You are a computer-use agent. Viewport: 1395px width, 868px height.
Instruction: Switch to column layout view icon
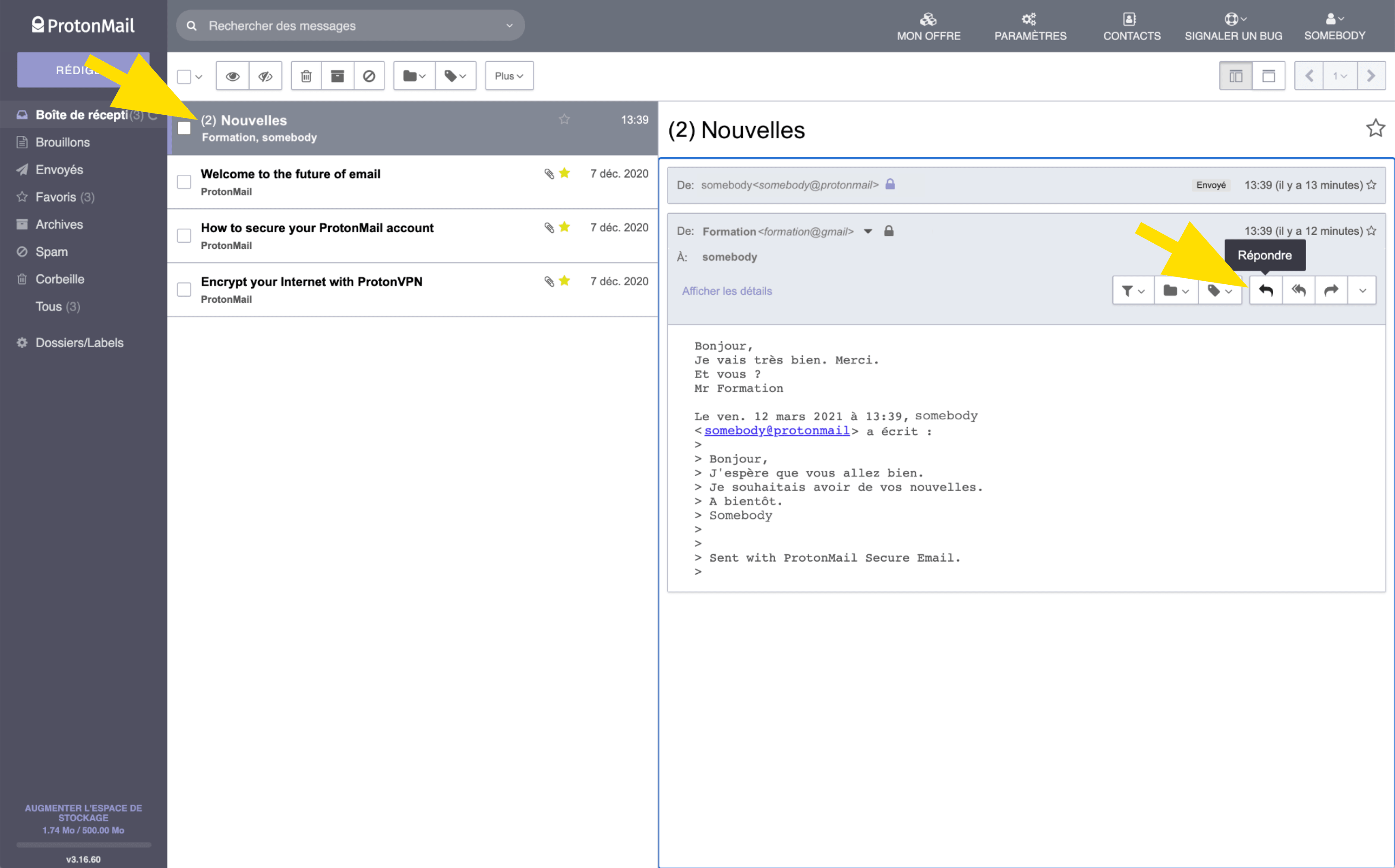point(1236,76)
